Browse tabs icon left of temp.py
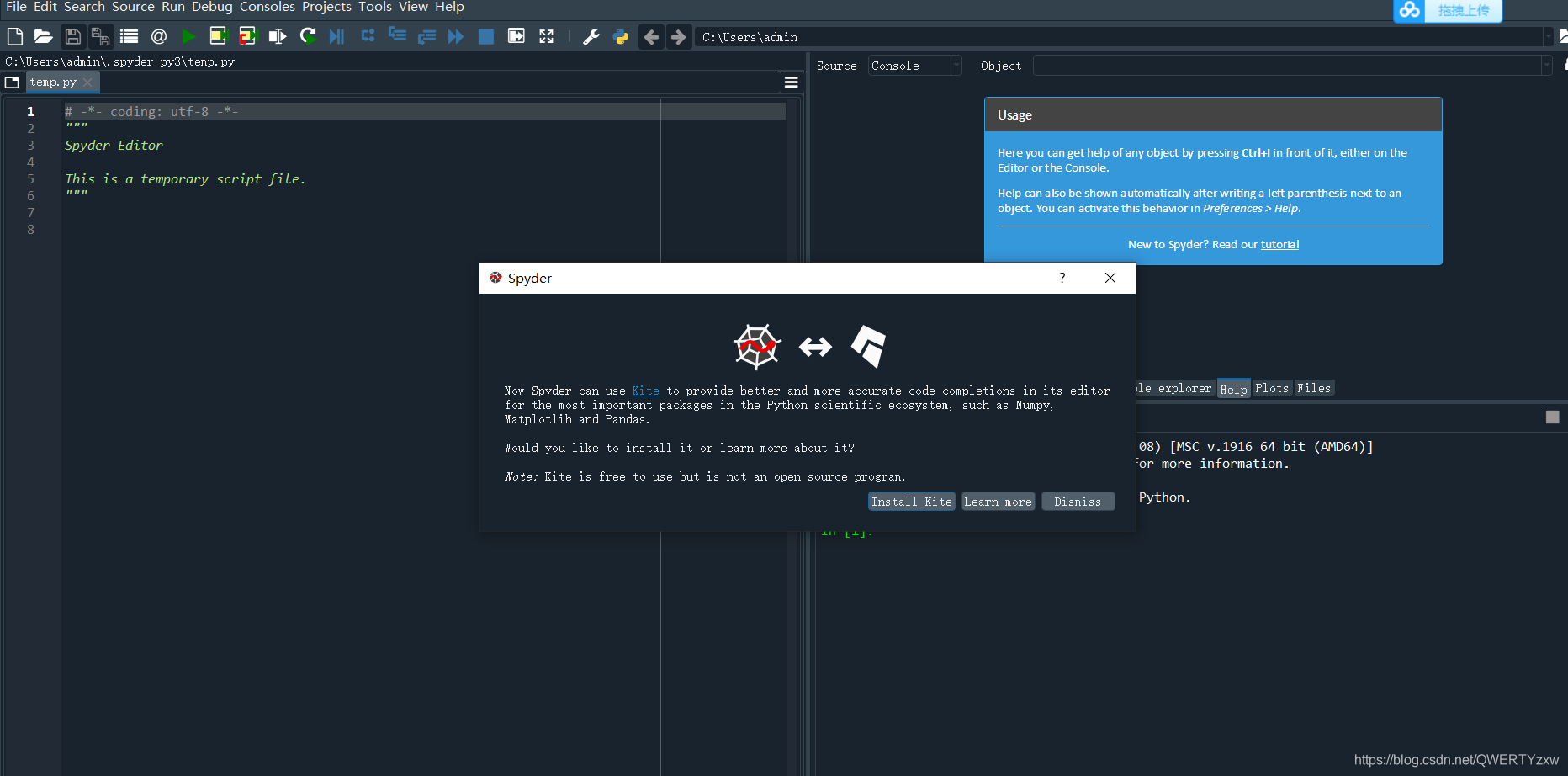The height and width of the screenshot is (776, 1568). (12, 82)
